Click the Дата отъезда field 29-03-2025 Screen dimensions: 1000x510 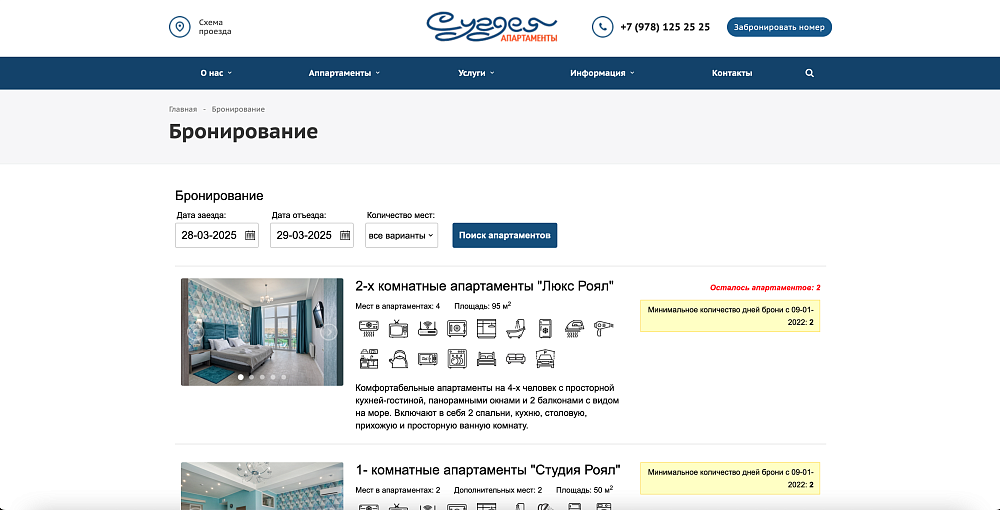pyautogui.click(x=312, y=235)
